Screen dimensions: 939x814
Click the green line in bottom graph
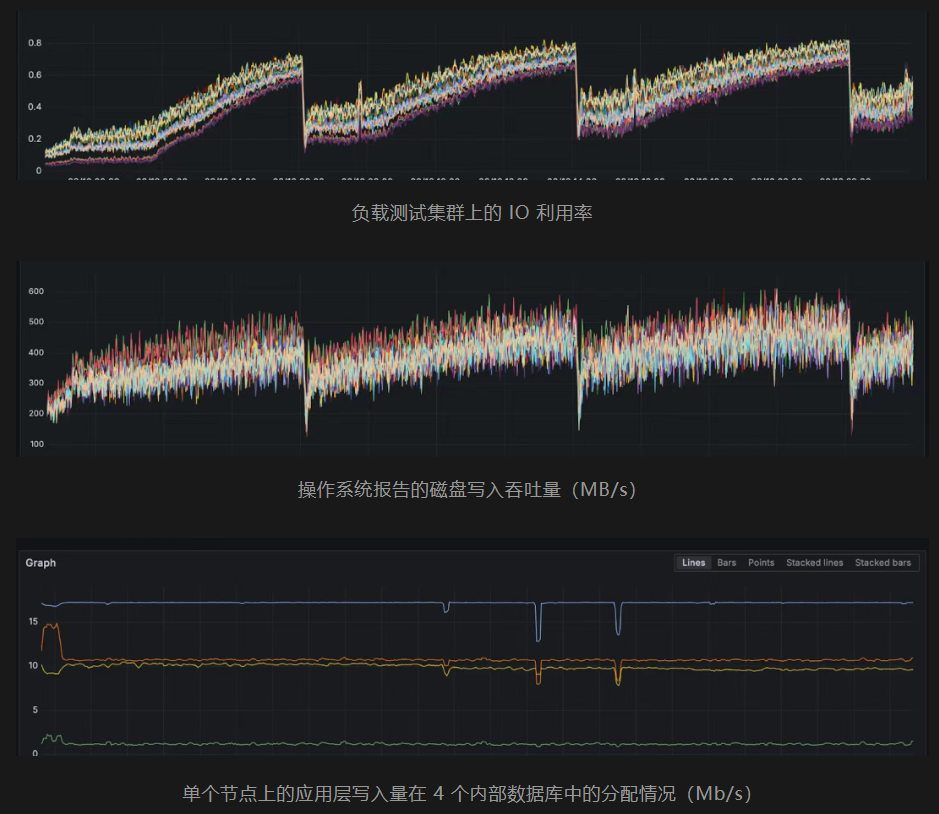click(300, 744)
